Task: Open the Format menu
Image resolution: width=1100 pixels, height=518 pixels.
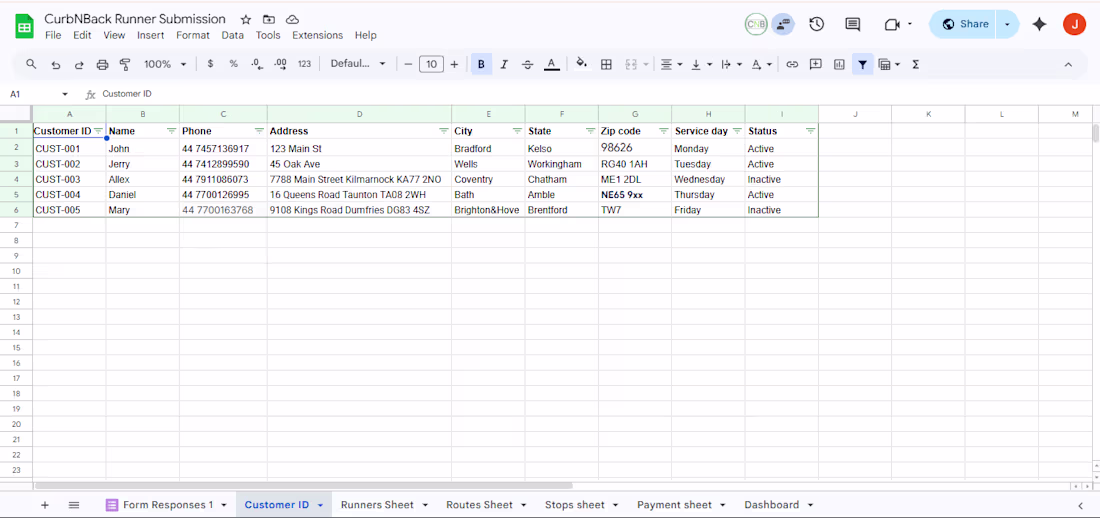Action: (193, 35)
